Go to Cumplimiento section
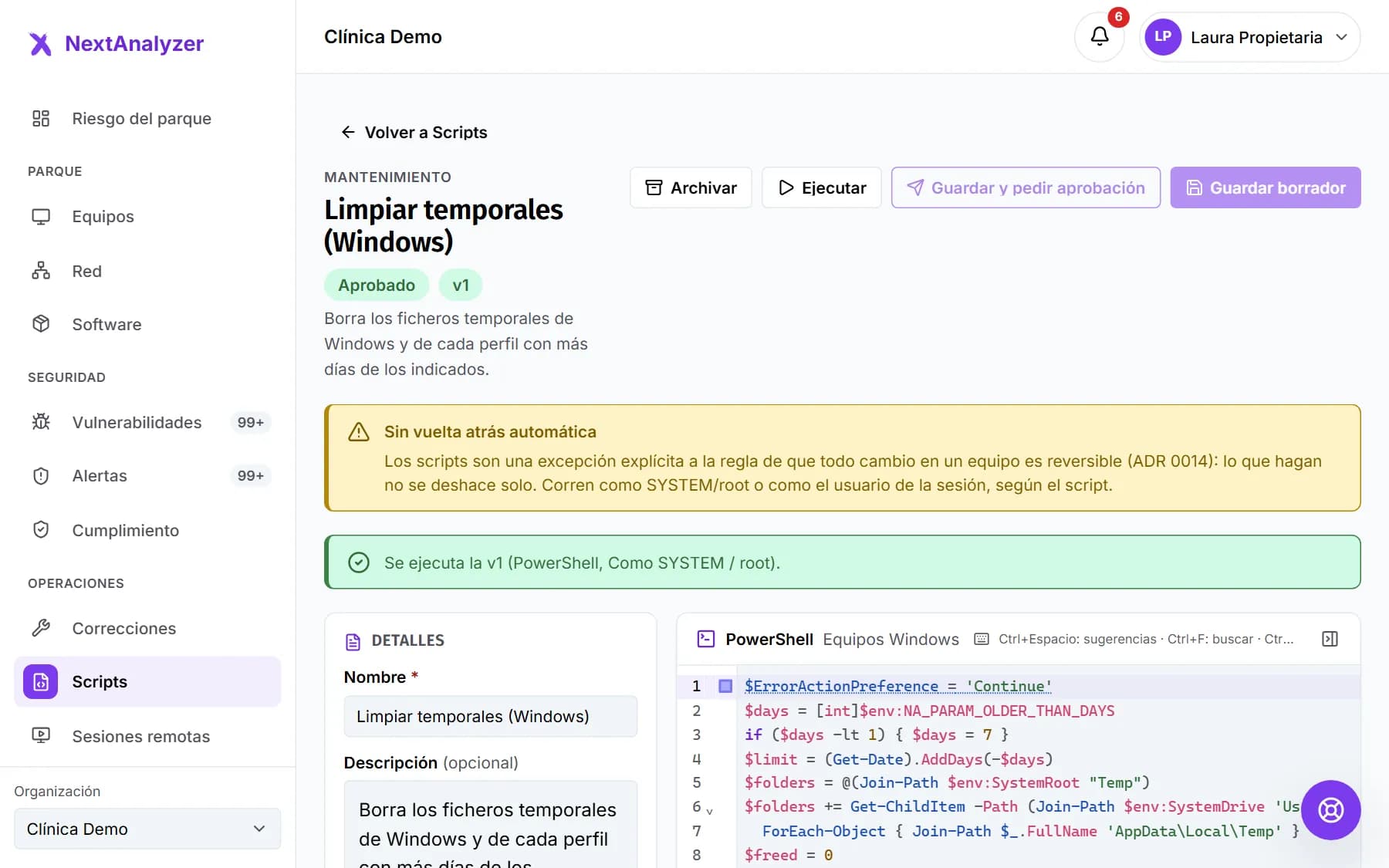1389x868 pixels. (147, 530)
